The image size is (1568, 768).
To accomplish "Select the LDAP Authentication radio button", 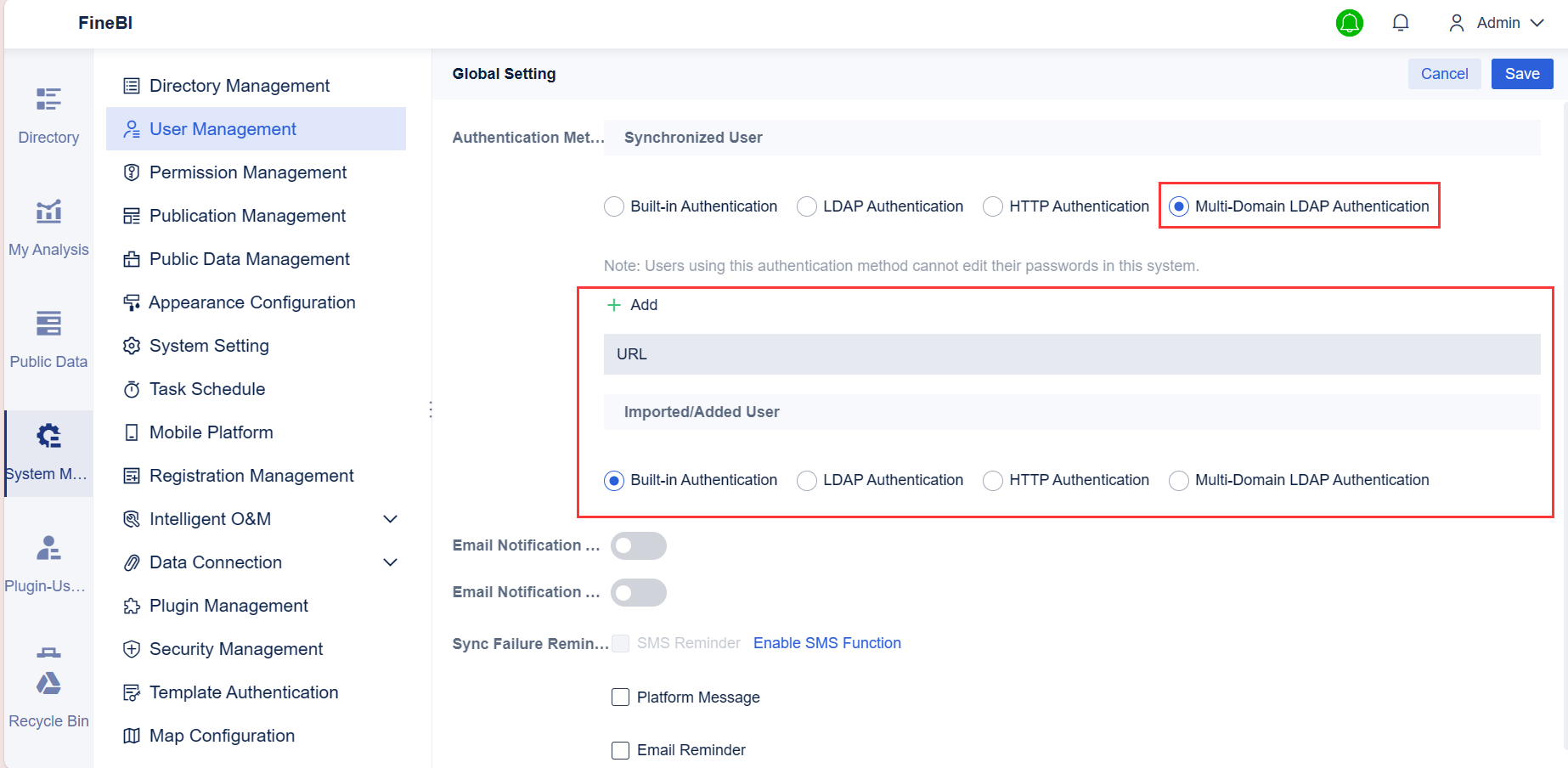I will [x=805, y=206].
